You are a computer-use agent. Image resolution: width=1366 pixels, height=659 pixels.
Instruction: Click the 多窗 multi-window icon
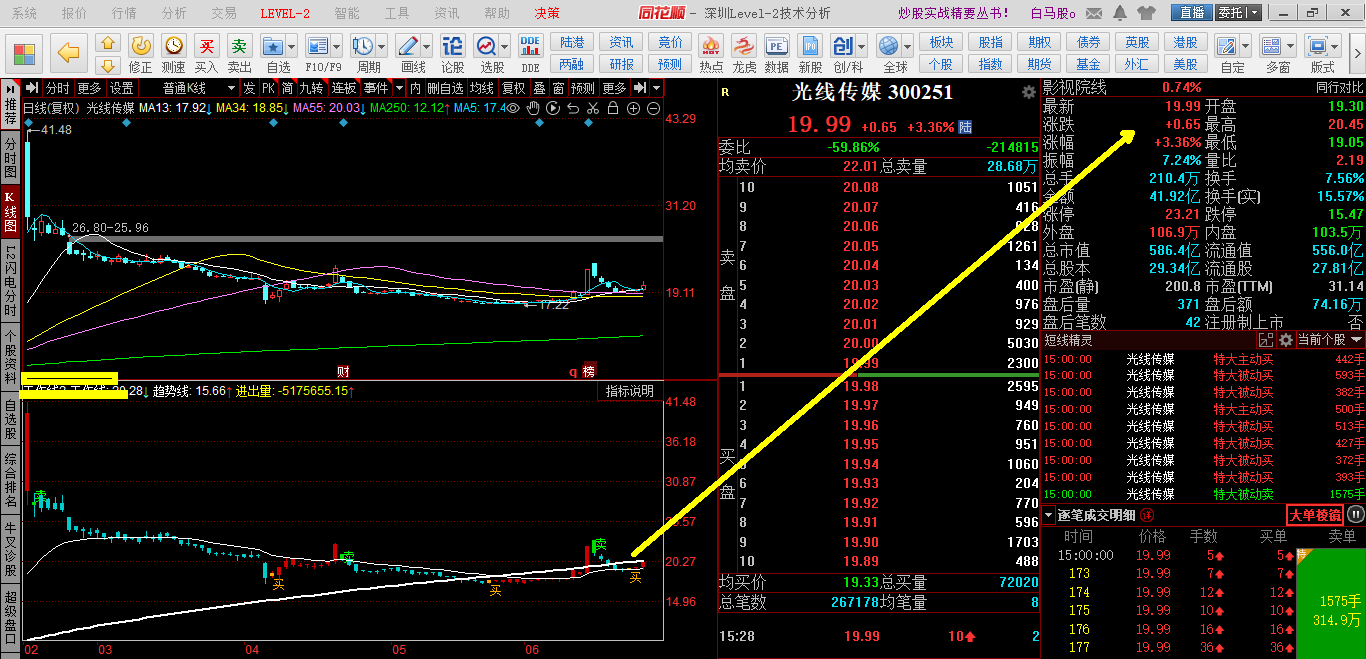tap(1272, 46)
